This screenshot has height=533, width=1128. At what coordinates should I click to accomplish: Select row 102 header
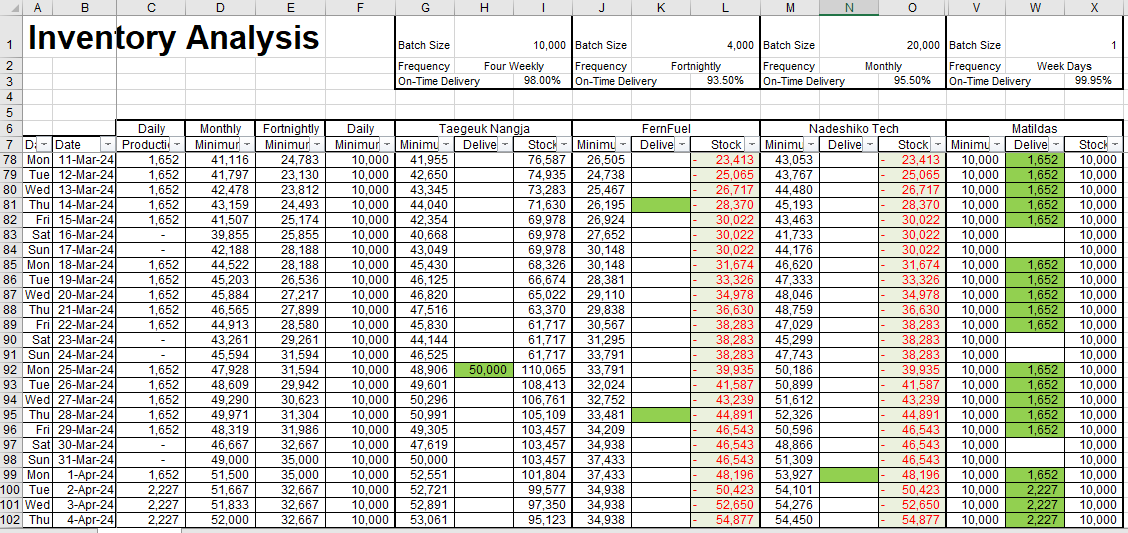[11, 519]
